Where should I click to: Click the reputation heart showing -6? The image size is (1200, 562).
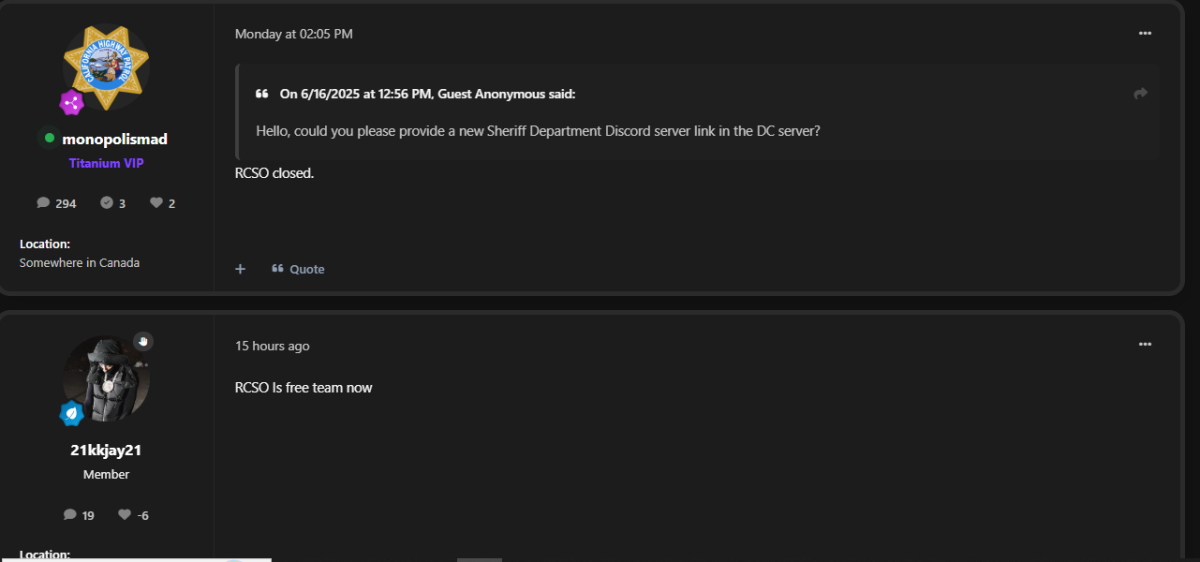[124, 514]
